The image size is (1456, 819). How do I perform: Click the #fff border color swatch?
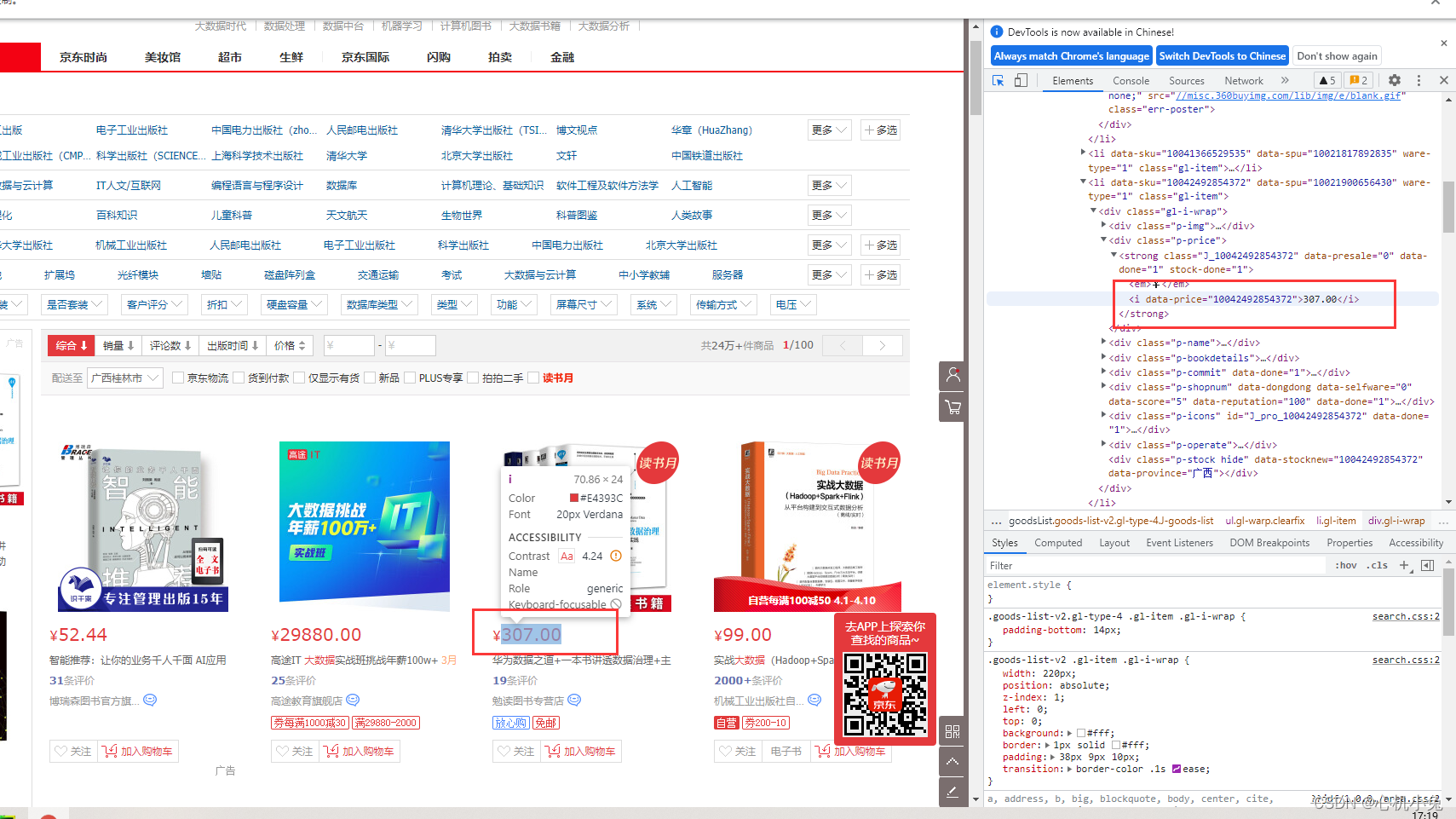[x=1115, y=745]
